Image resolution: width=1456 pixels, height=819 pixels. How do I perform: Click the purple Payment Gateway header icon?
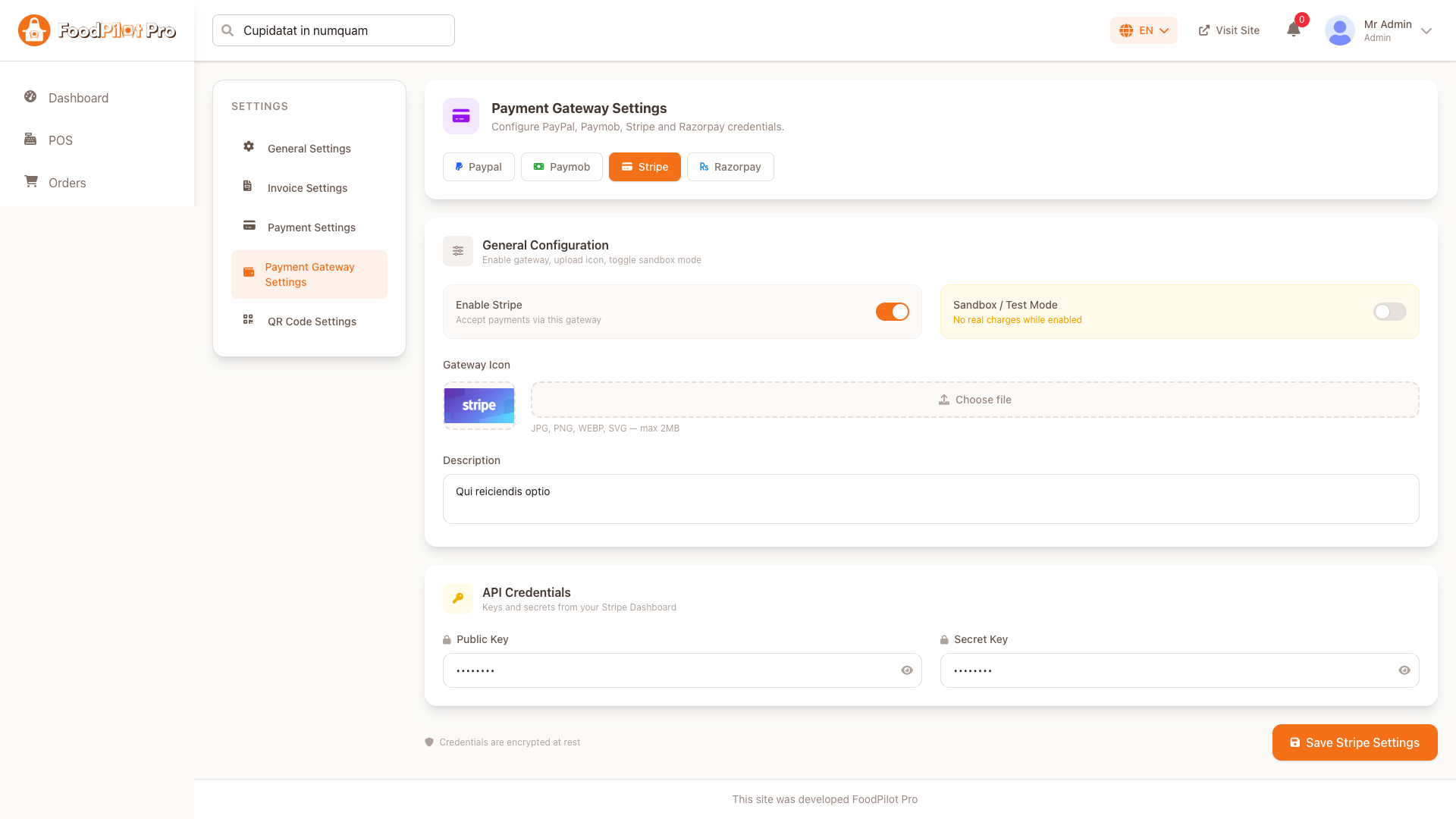point(461,116)
